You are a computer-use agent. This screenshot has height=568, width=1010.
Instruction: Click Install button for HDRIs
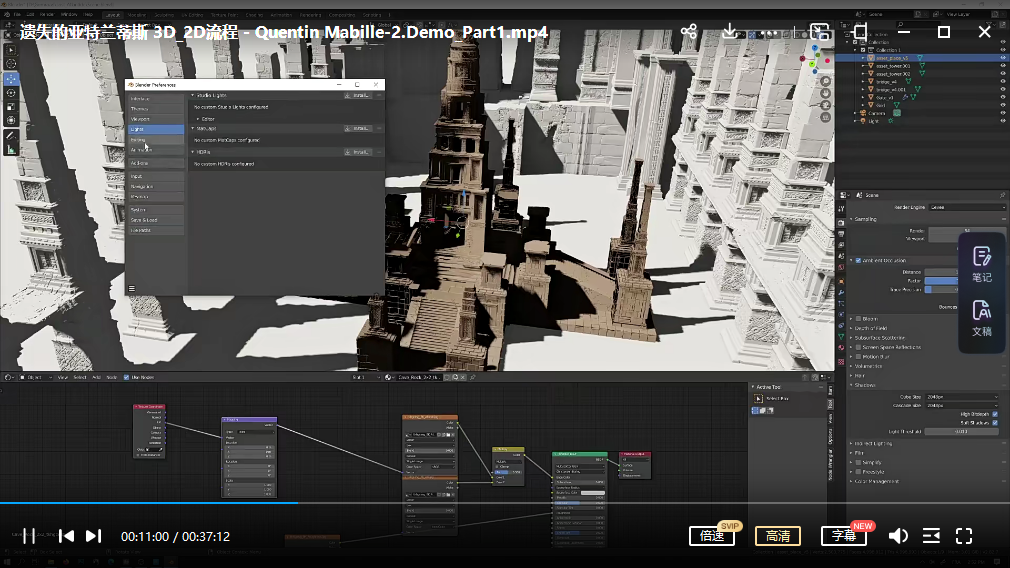[357, 152]
